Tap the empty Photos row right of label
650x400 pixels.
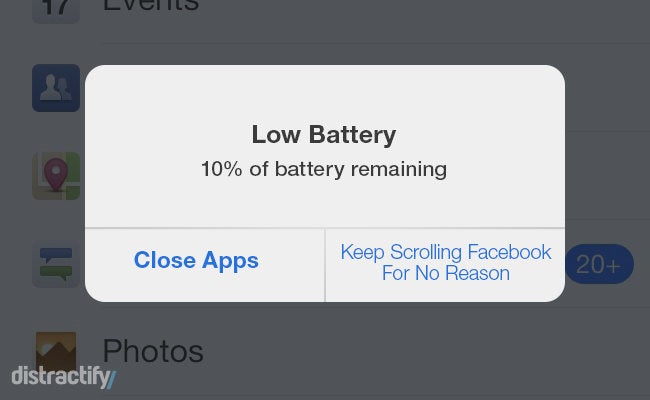coord(427,351)
